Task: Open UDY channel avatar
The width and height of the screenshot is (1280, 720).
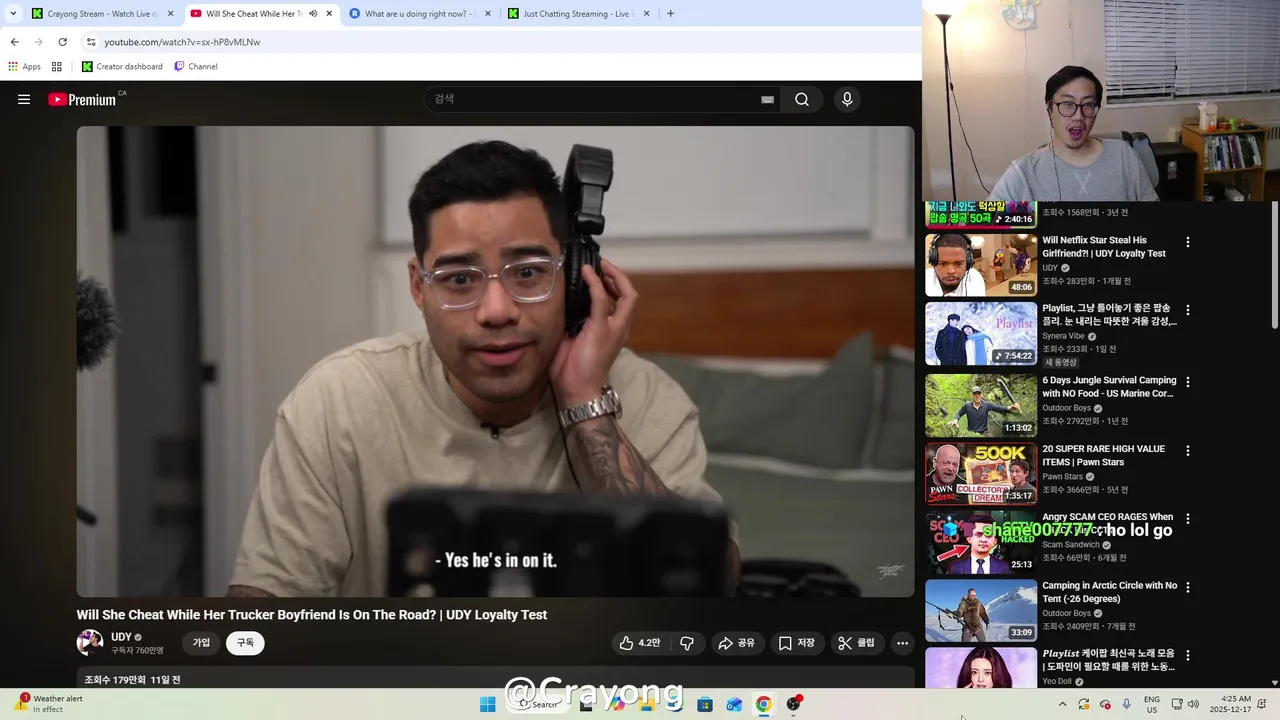Action: (x=90, y=642)
